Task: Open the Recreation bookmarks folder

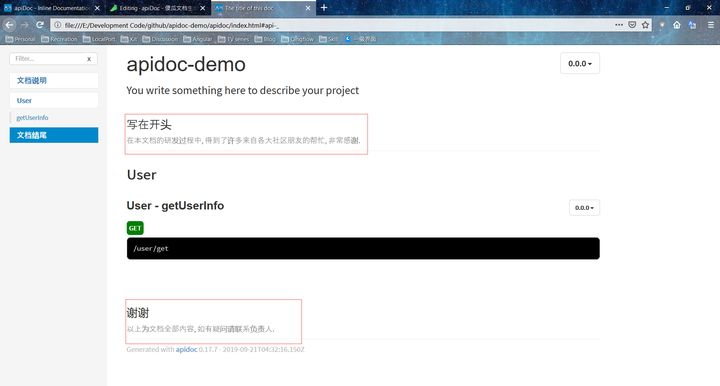Action: pyautogui.click(x=59, y=39)
